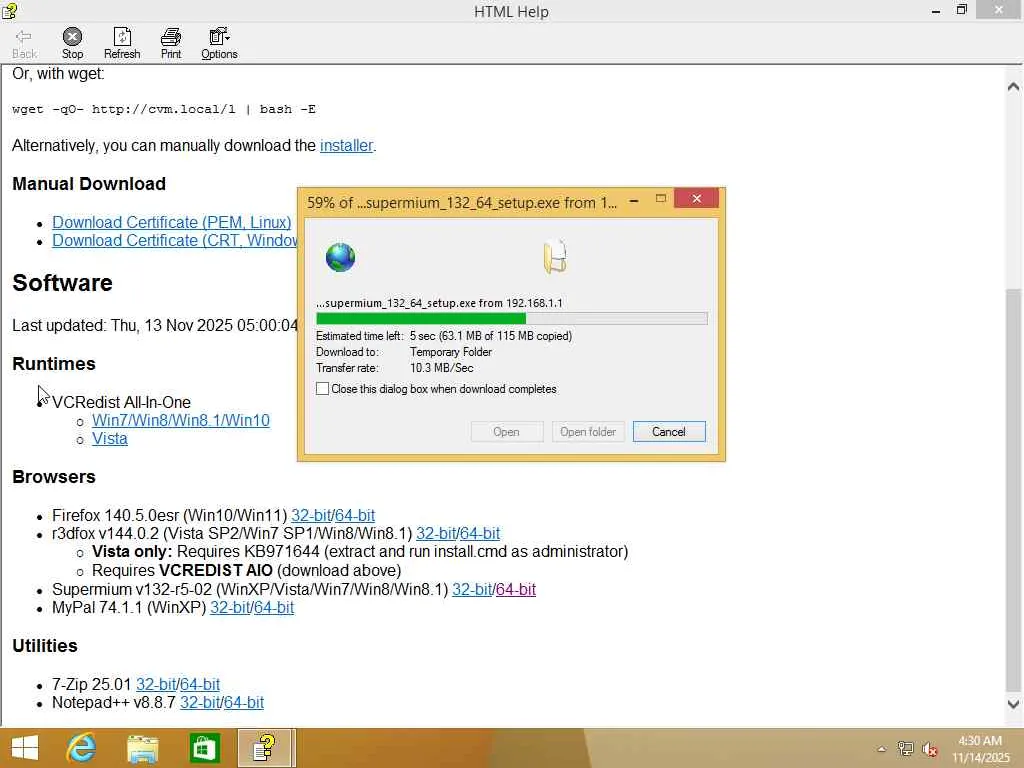The height and width of the screenshot is (768, 1024).
Task: Download Supermium v132 32-bit
Action: tap(472, 589)
